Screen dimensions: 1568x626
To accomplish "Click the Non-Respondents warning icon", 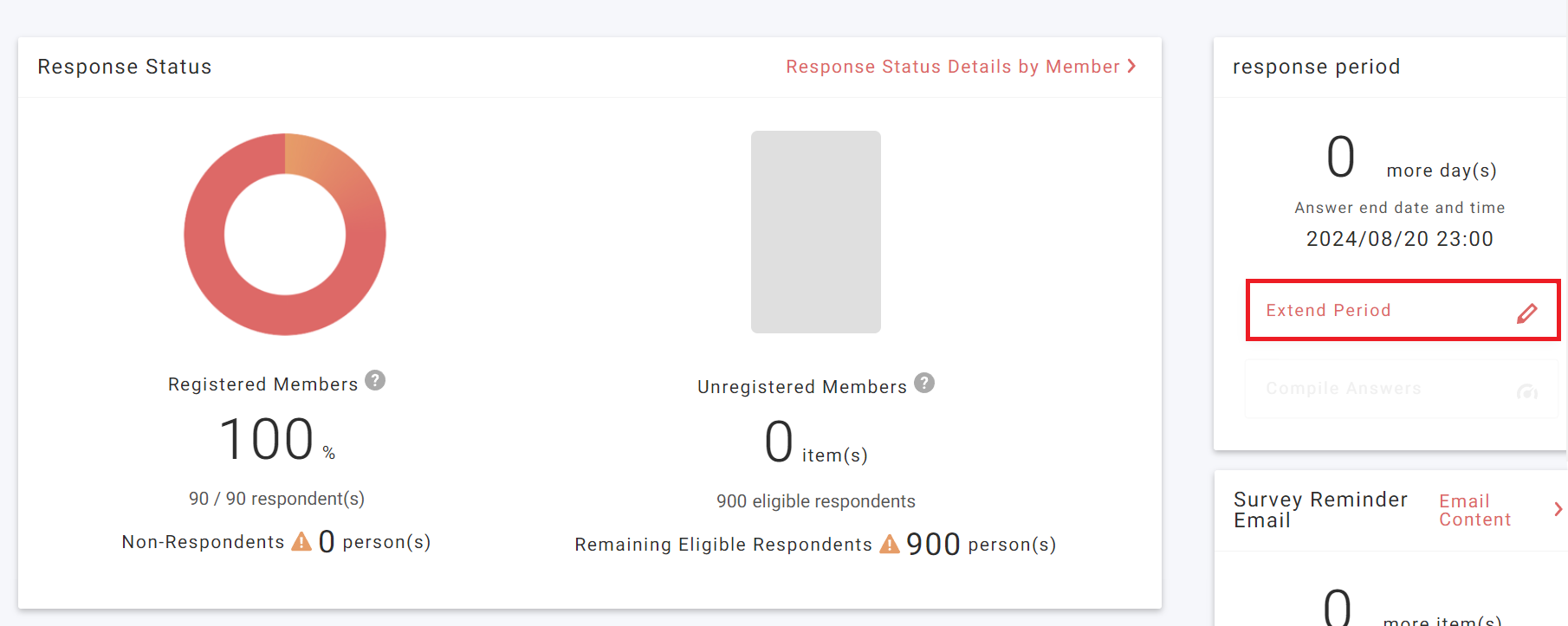I will tap(301, 542).
